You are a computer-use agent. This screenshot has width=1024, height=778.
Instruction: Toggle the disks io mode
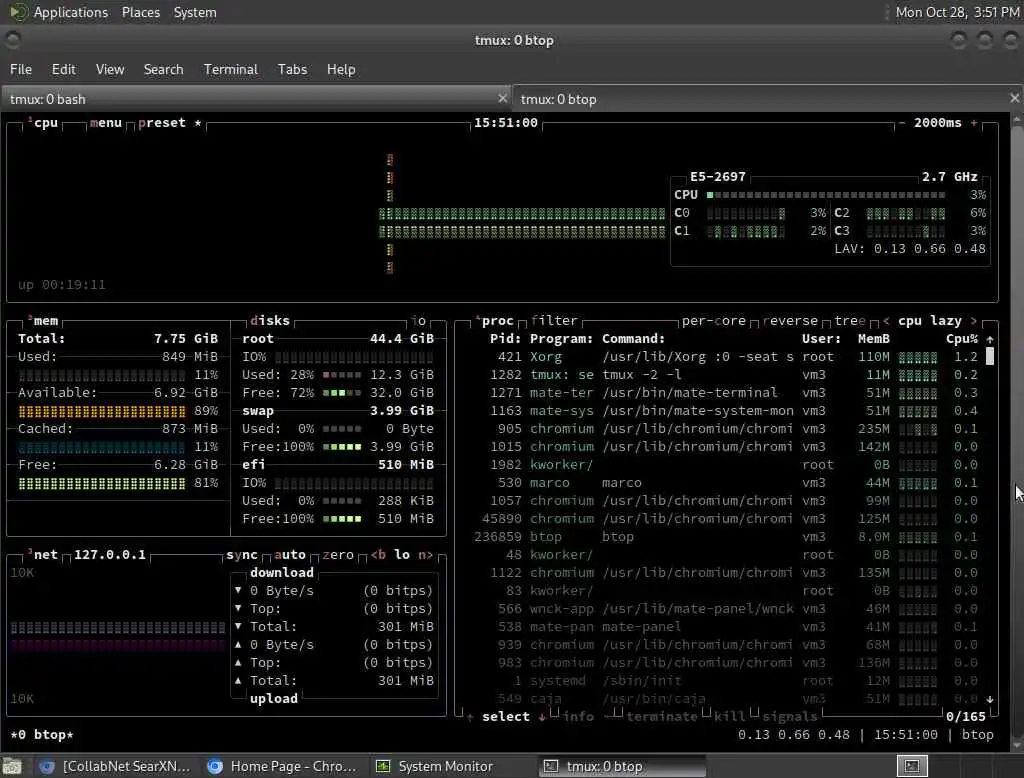(419, 321)
